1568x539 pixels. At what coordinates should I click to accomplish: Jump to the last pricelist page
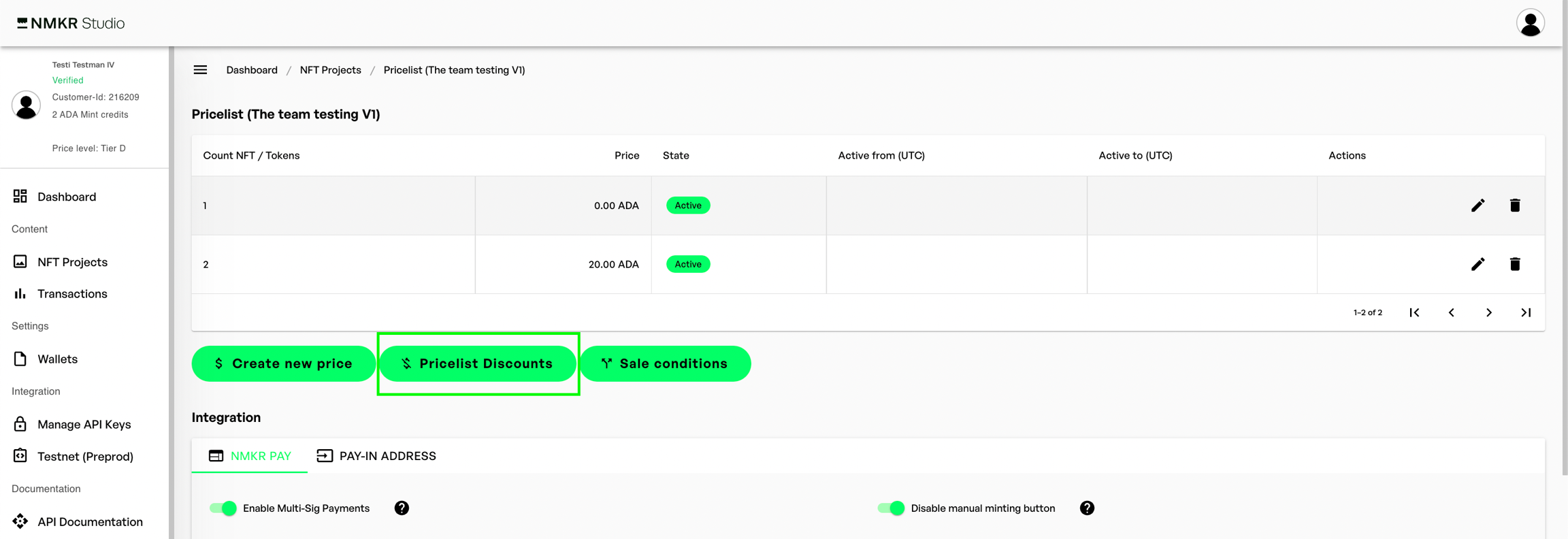click(x=1526, y=313)
